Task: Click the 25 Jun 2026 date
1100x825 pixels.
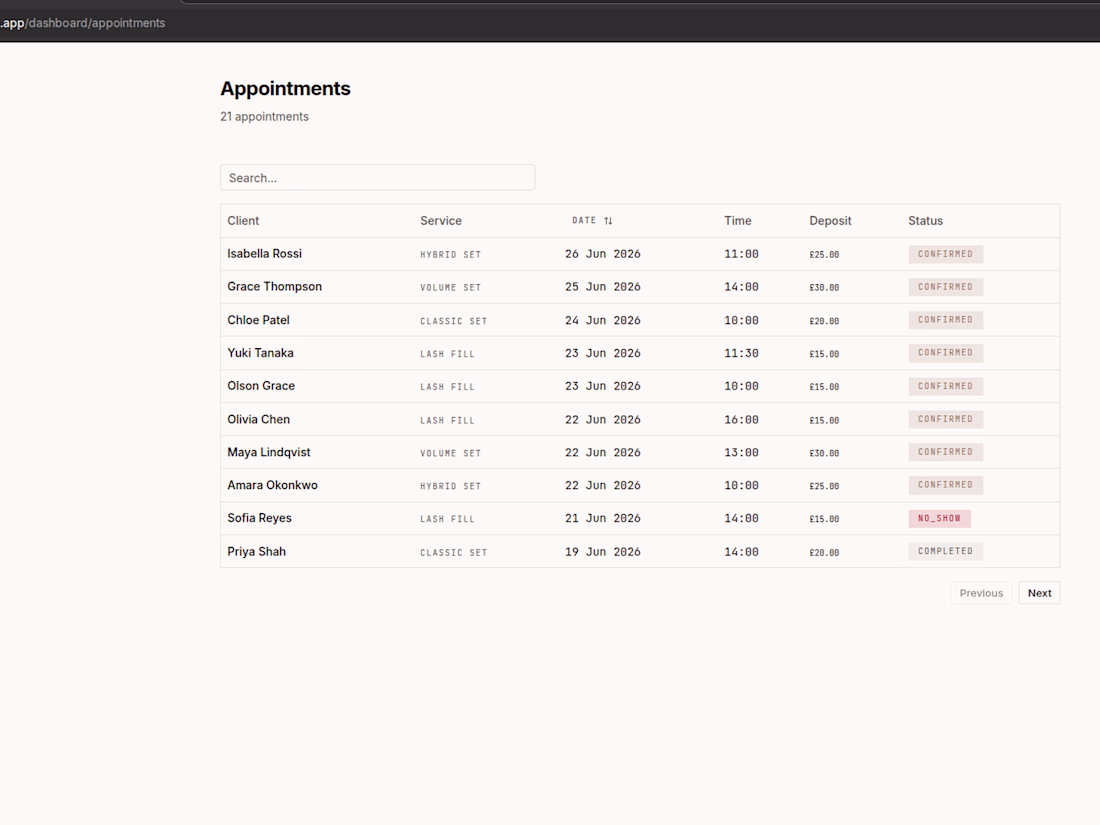Action: 603,286
